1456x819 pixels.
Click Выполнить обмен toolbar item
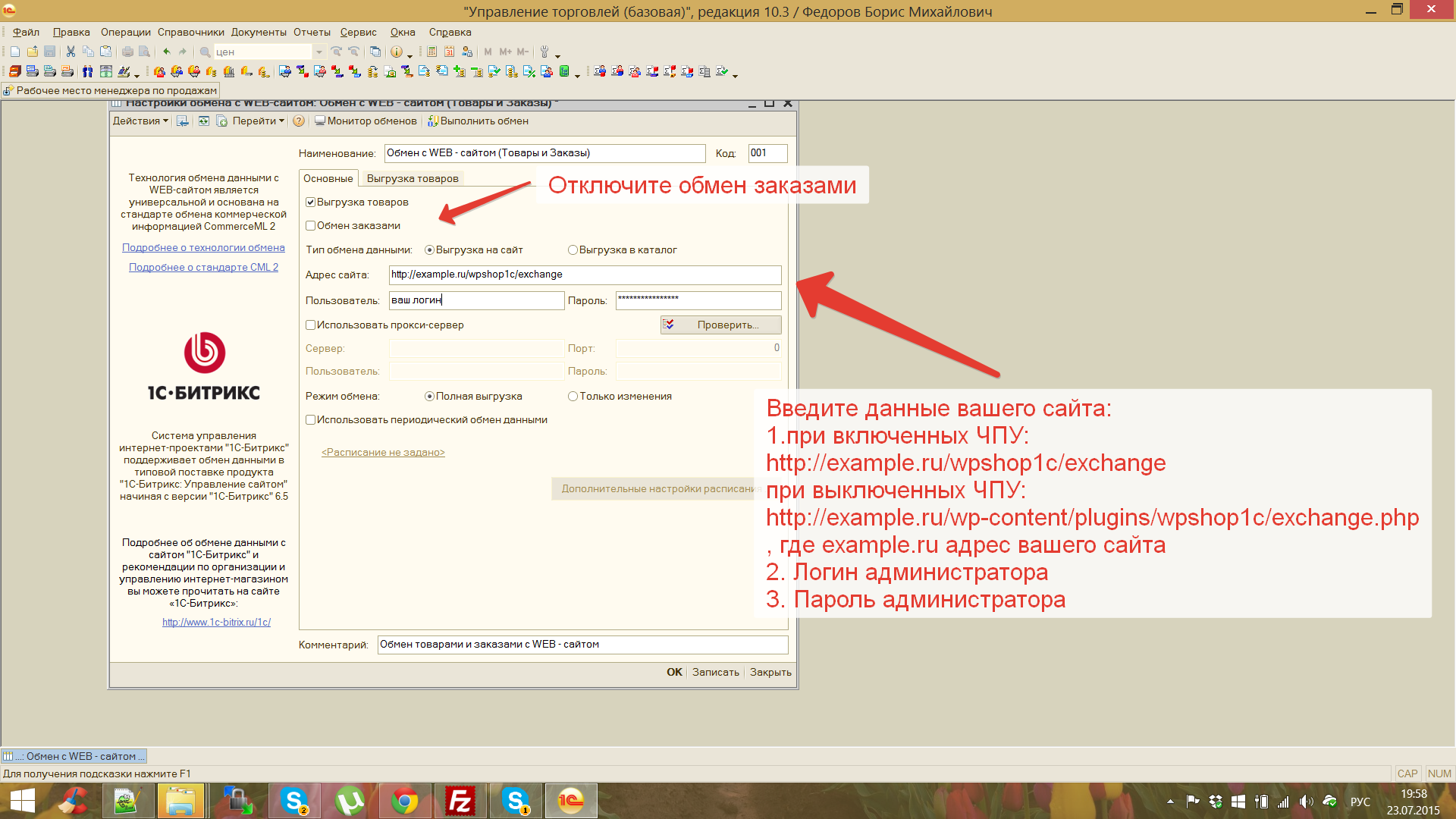[x=478, y=121]
